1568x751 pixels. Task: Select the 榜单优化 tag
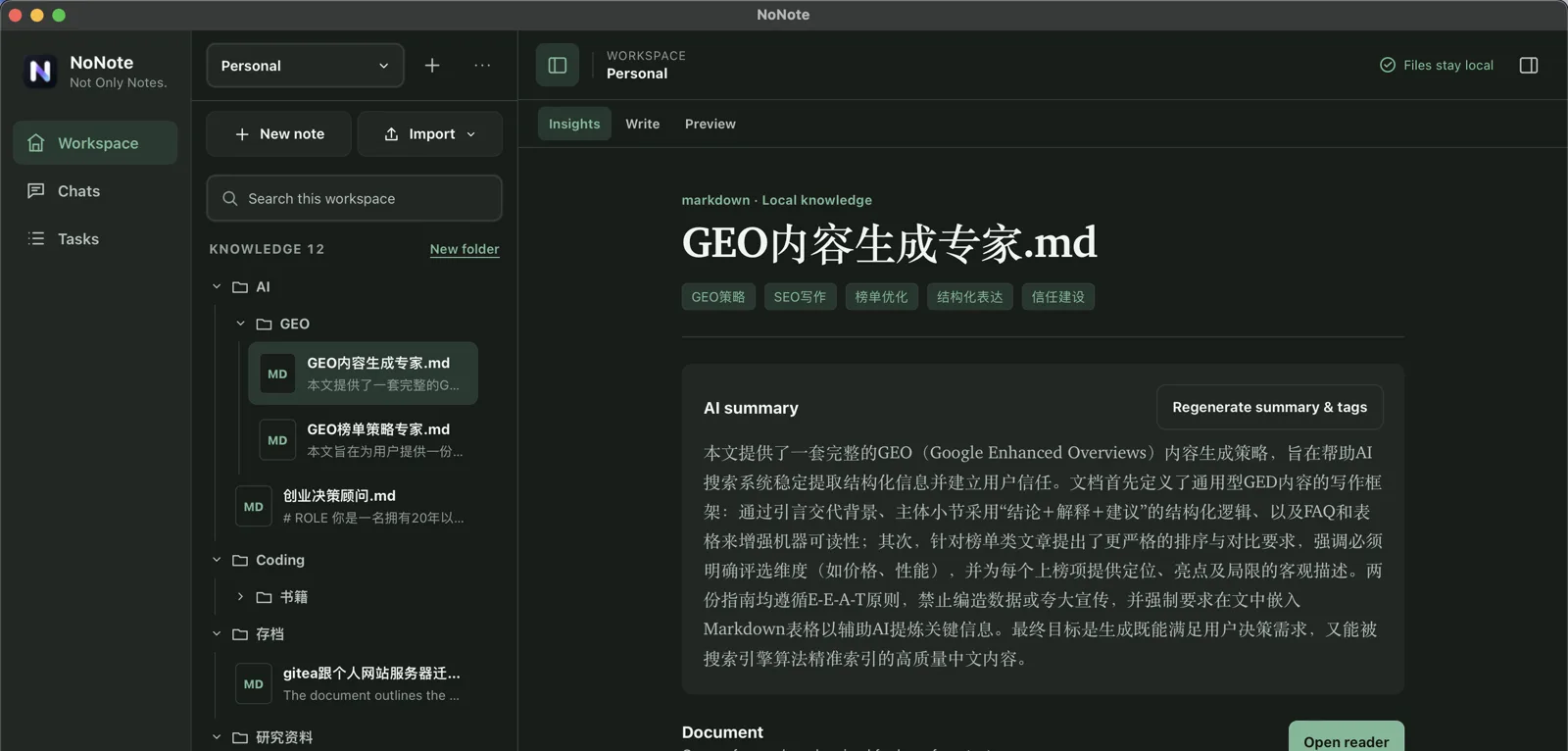pyautogui.click(x=882, y=297)
